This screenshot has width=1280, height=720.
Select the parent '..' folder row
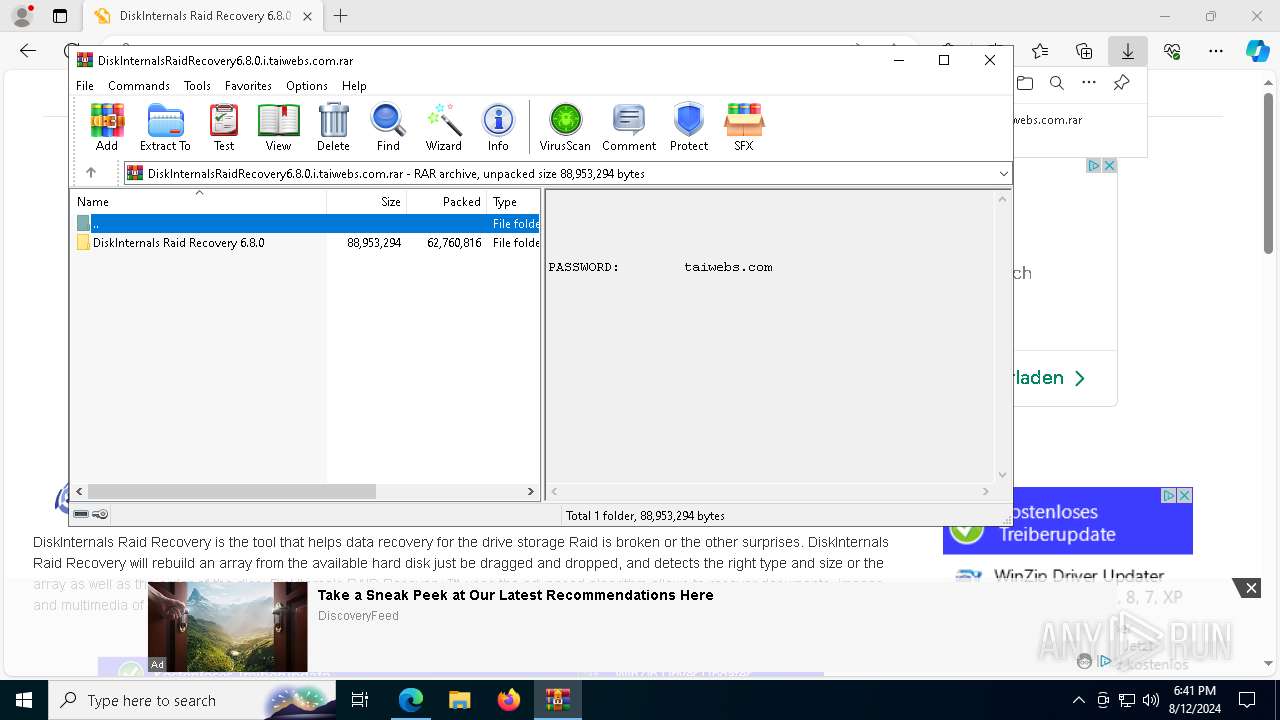click(306, 224)
